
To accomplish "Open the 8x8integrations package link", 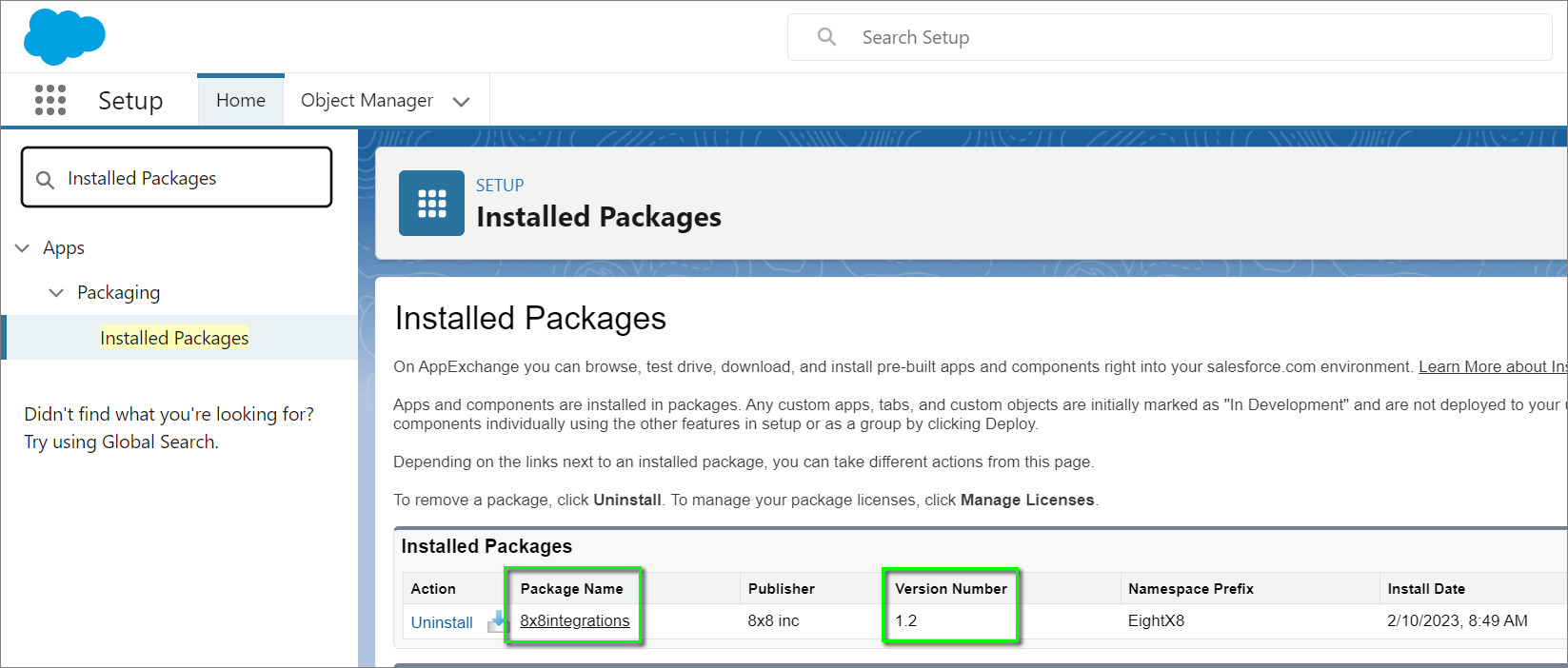I will coord(575,620).
